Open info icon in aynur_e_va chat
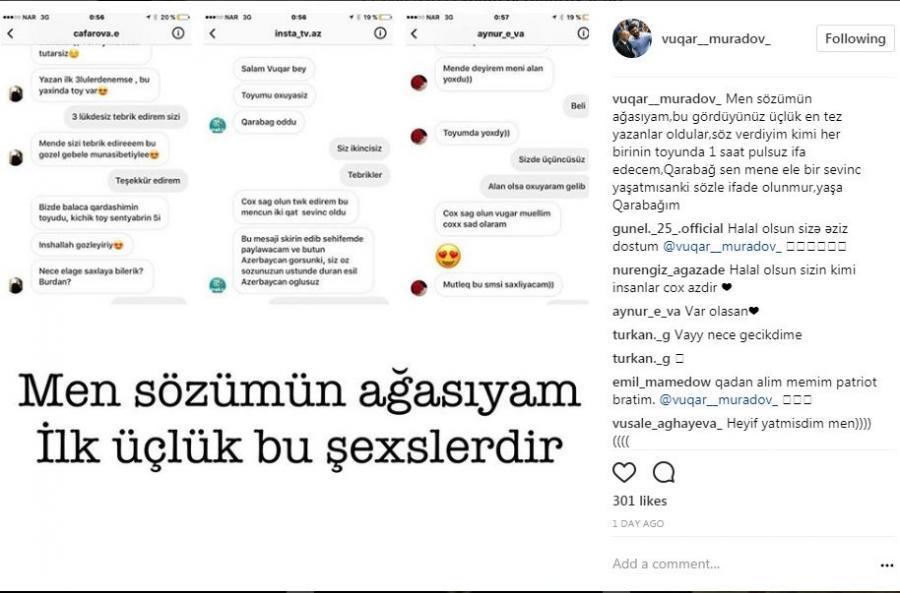Screen dimensions: 900x593 (x=583, y=33)
